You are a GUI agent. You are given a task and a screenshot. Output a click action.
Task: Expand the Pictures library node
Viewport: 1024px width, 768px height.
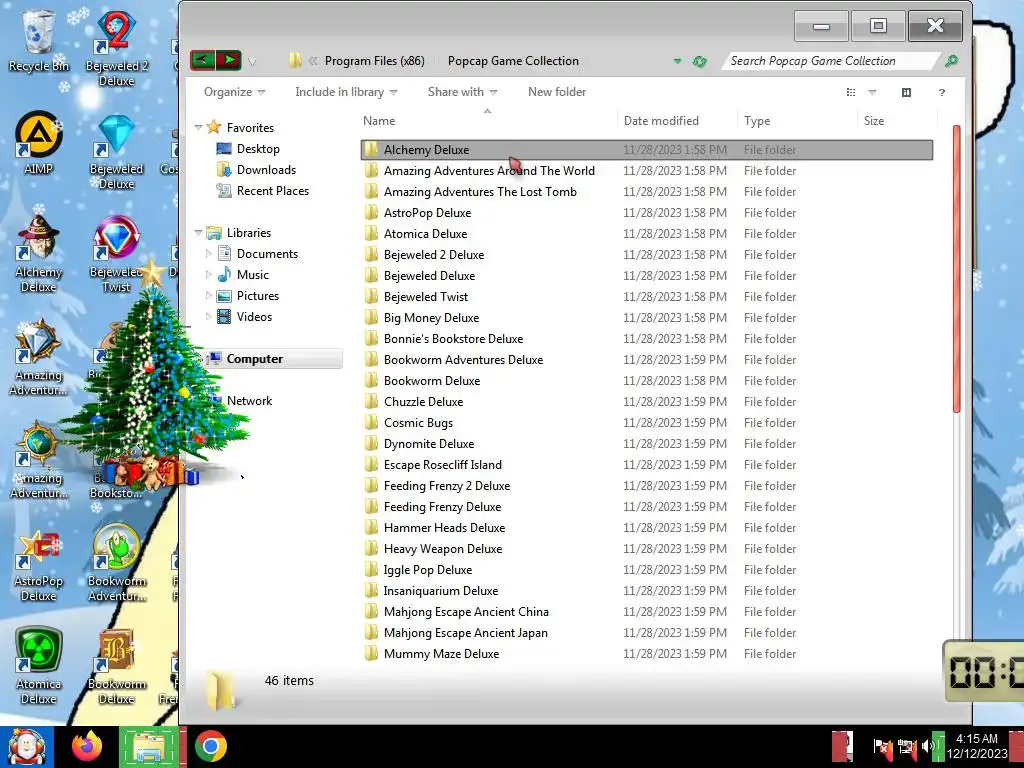click(209, 295)
